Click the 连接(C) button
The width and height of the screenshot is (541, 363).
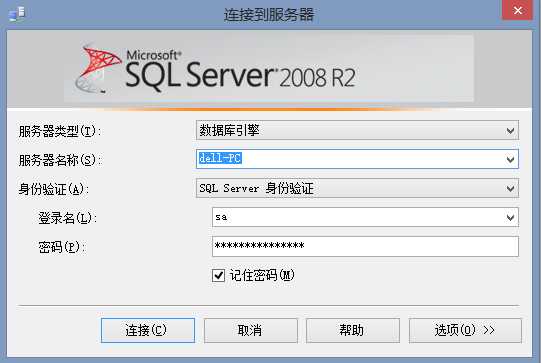coord(148,330)
